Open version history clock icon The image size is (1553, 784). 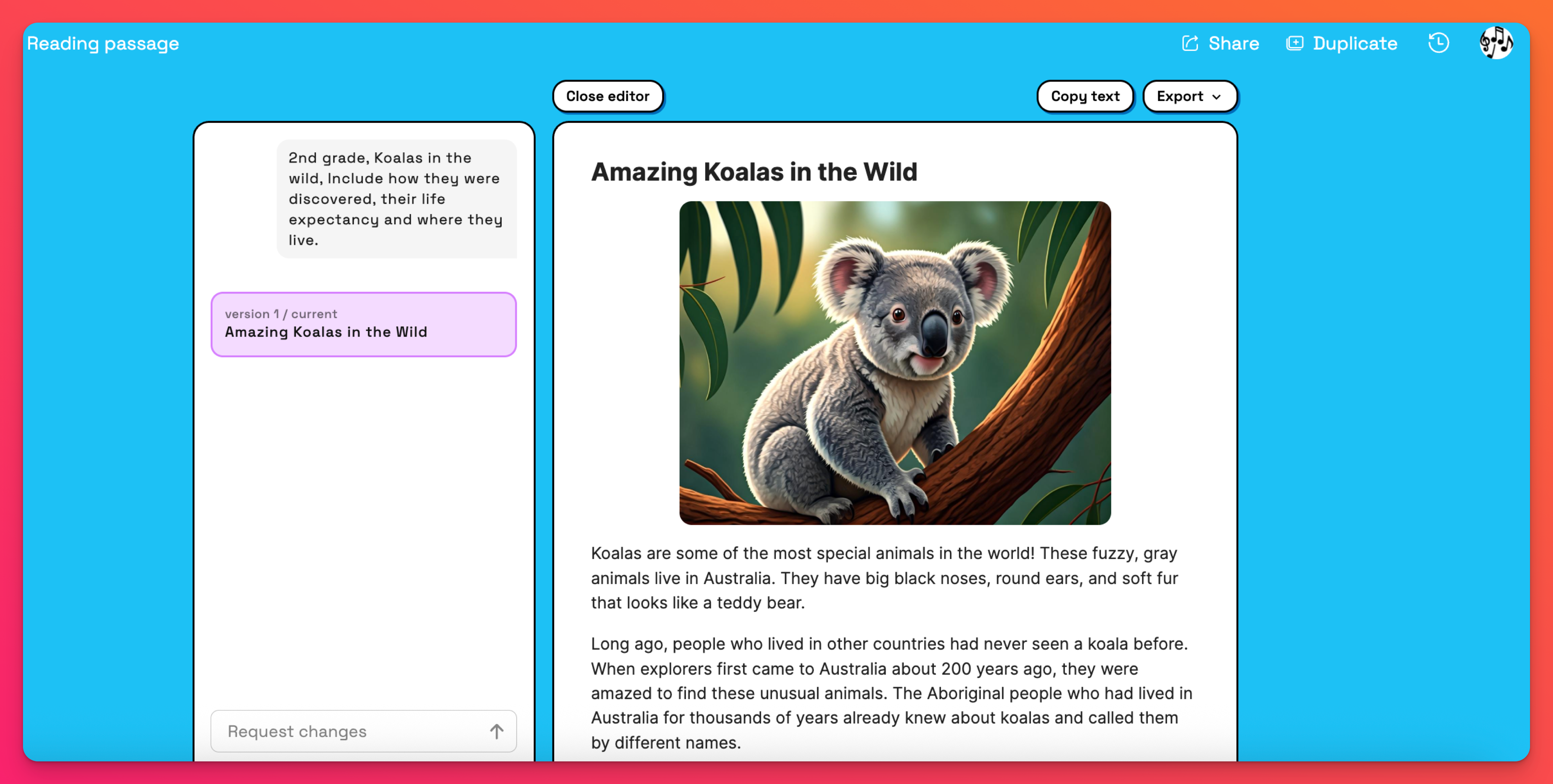(1438, 43)
